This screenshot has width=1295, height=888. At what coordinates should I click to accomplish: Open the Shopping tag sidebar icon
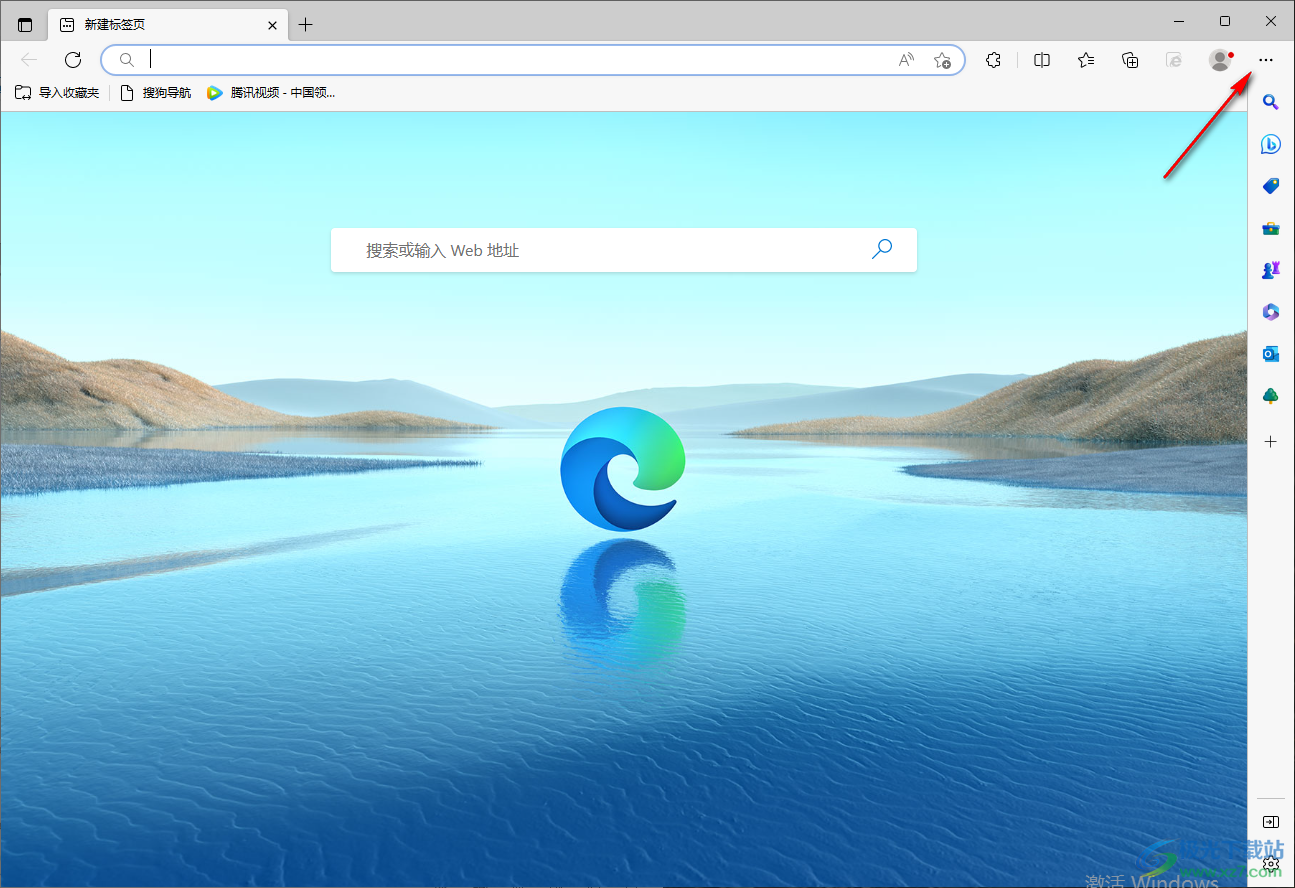1271,186
